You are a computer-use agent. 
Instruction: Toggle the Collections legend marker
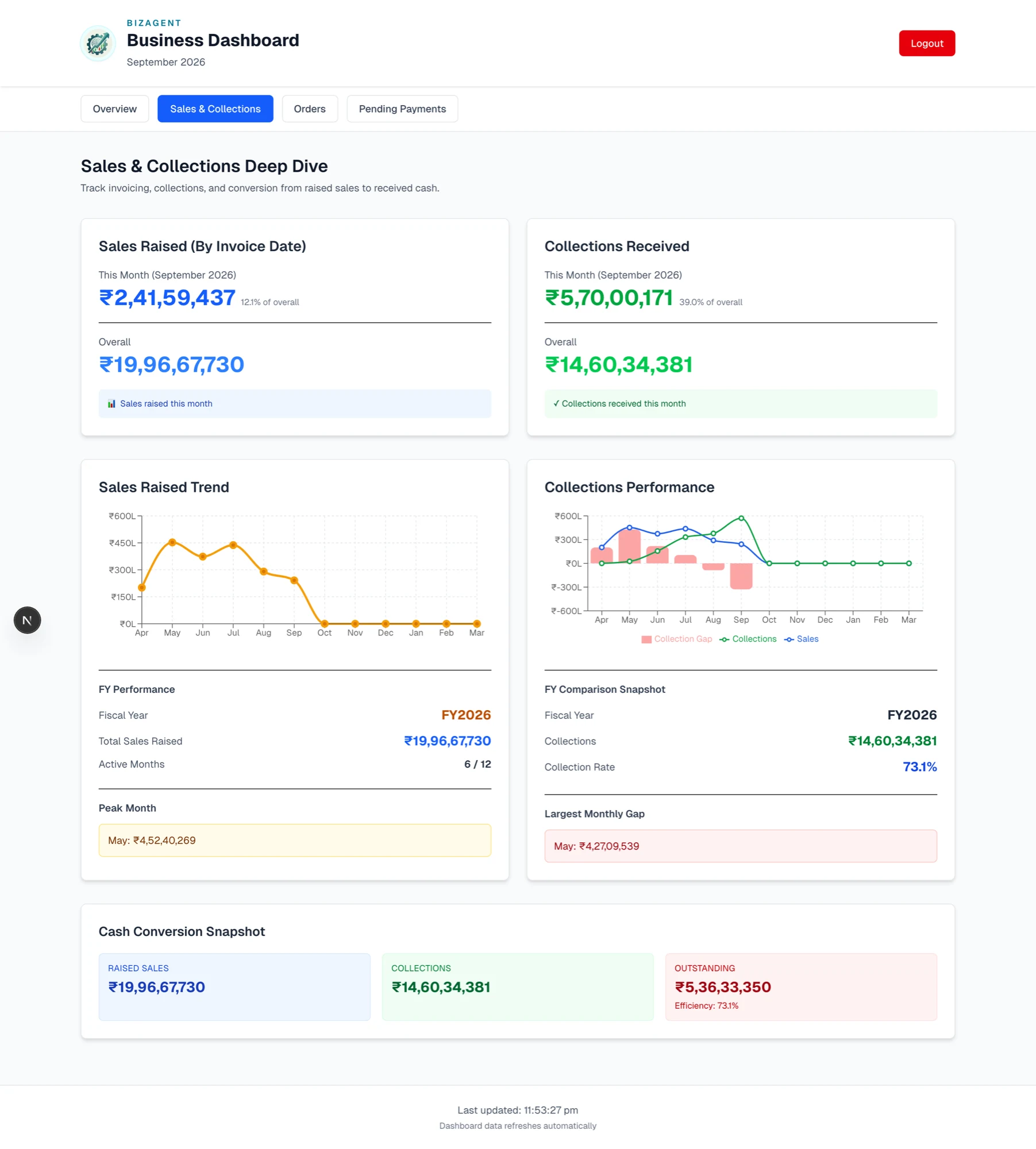[724, 639]
